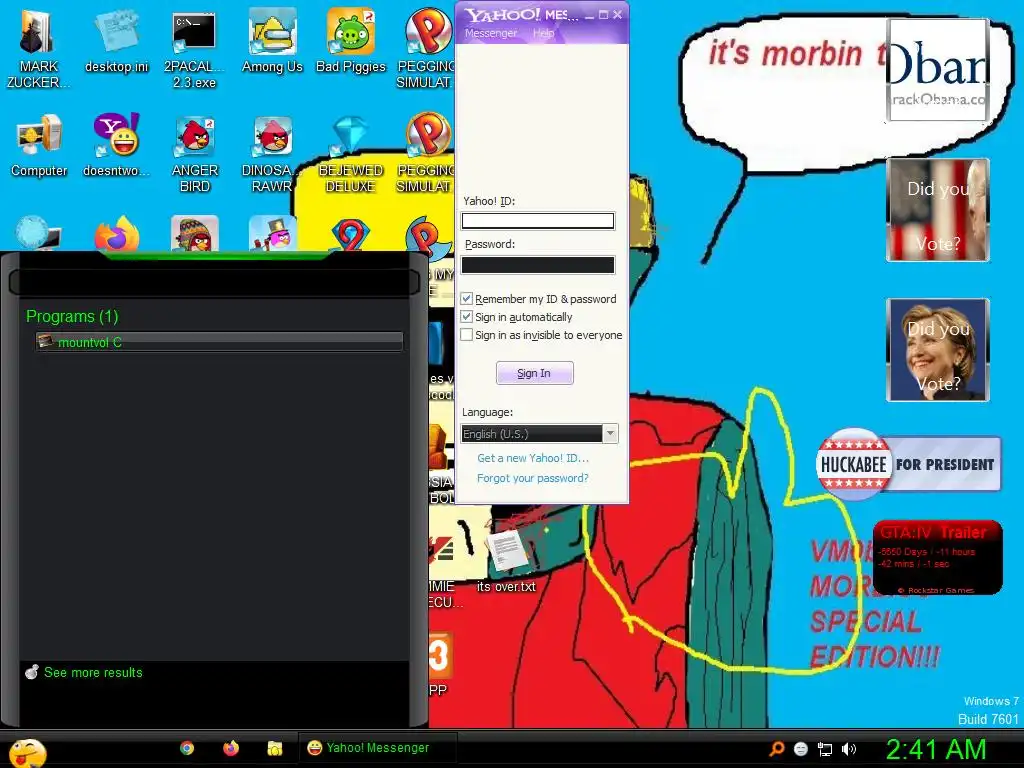1024x768 pixels.
Task: Click the Did you Vote Hillary gadget
Action: pos(938,350)
